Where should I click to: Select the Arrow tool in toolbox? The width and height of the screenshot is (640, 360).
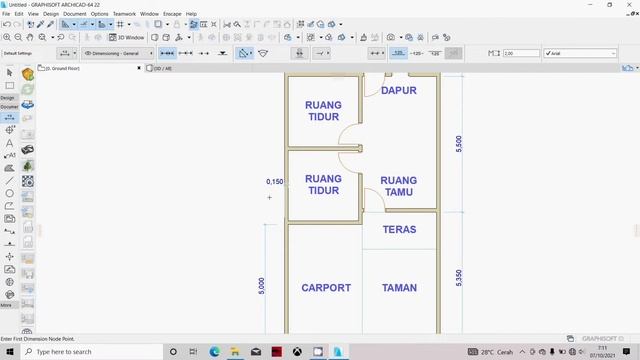click(9, 73)
